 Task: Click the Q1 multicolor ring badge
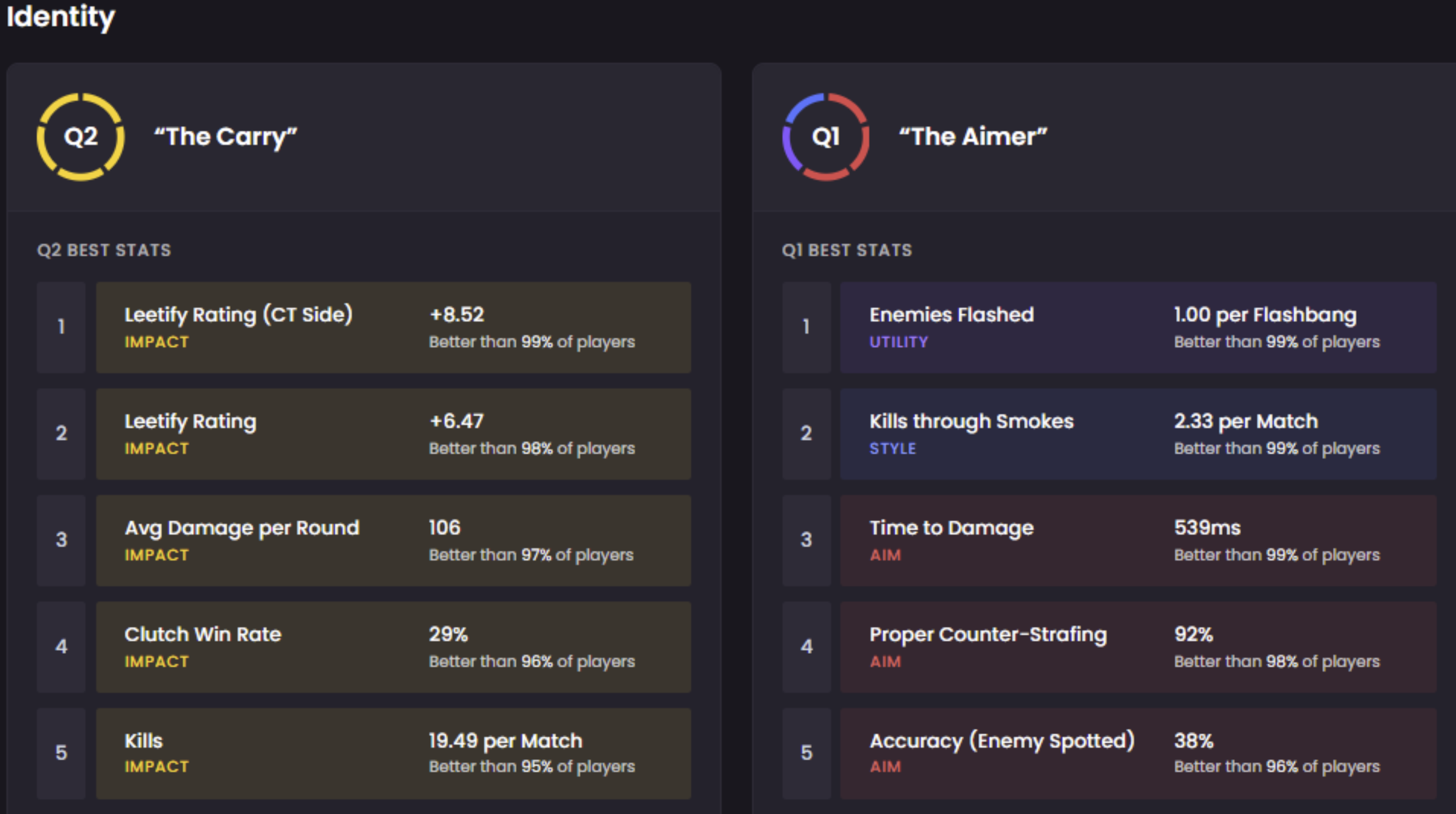825,137
